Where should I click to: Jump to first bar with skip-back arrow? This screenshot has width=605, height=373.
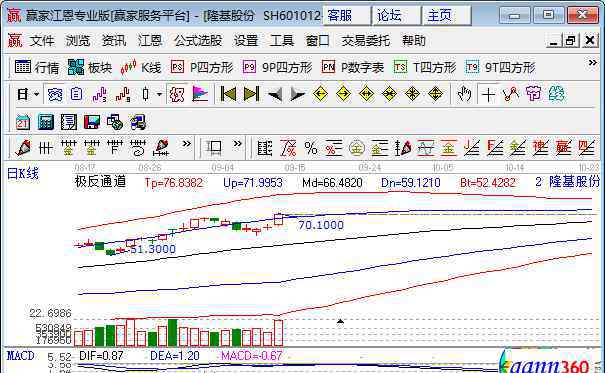tap(228, 94)
